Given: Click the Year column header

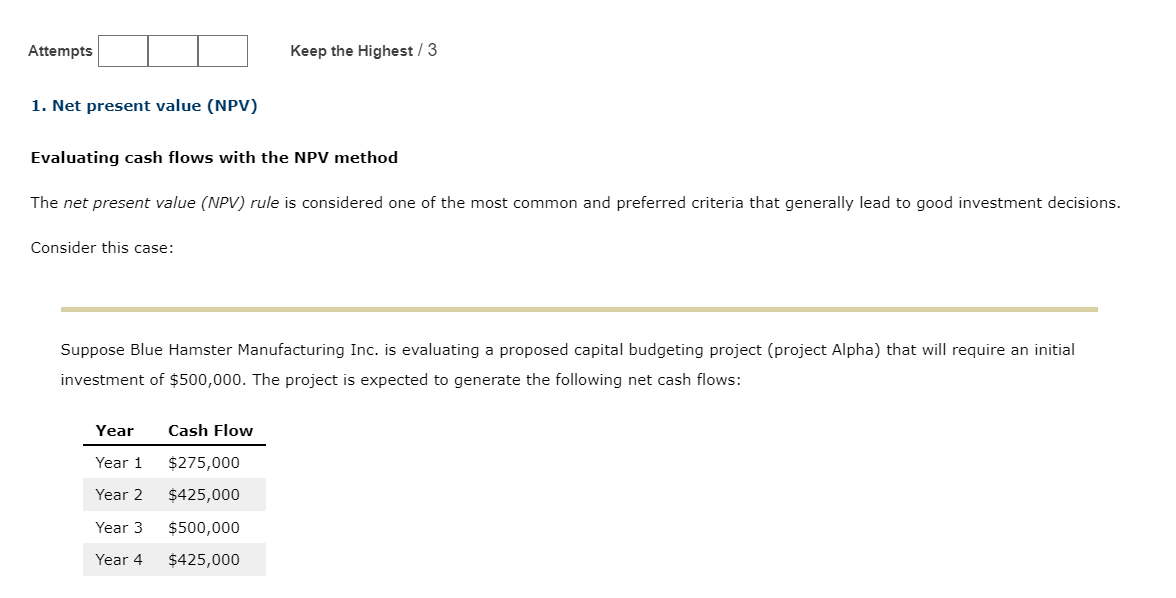Looking at the screenshot, I should click(x=114, y=430).
